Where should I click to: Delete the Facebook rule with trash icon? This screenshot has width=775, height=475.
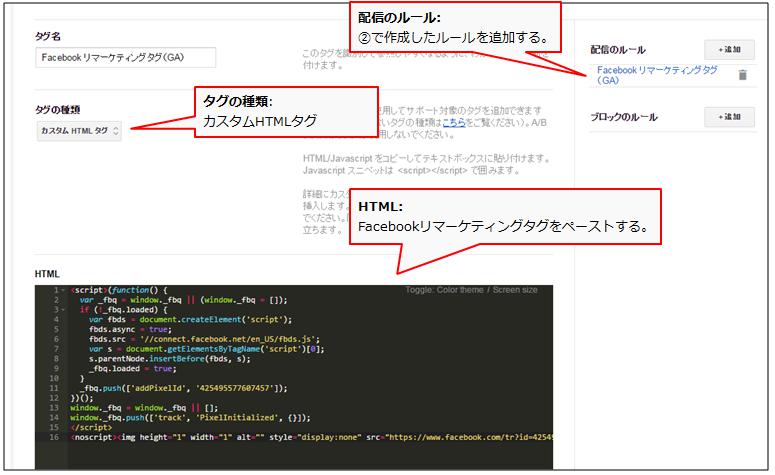pos(742,75)
